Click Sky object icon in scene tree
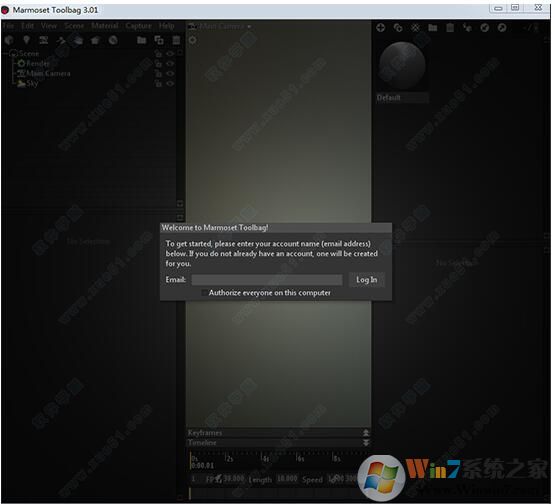 (22, 84)
